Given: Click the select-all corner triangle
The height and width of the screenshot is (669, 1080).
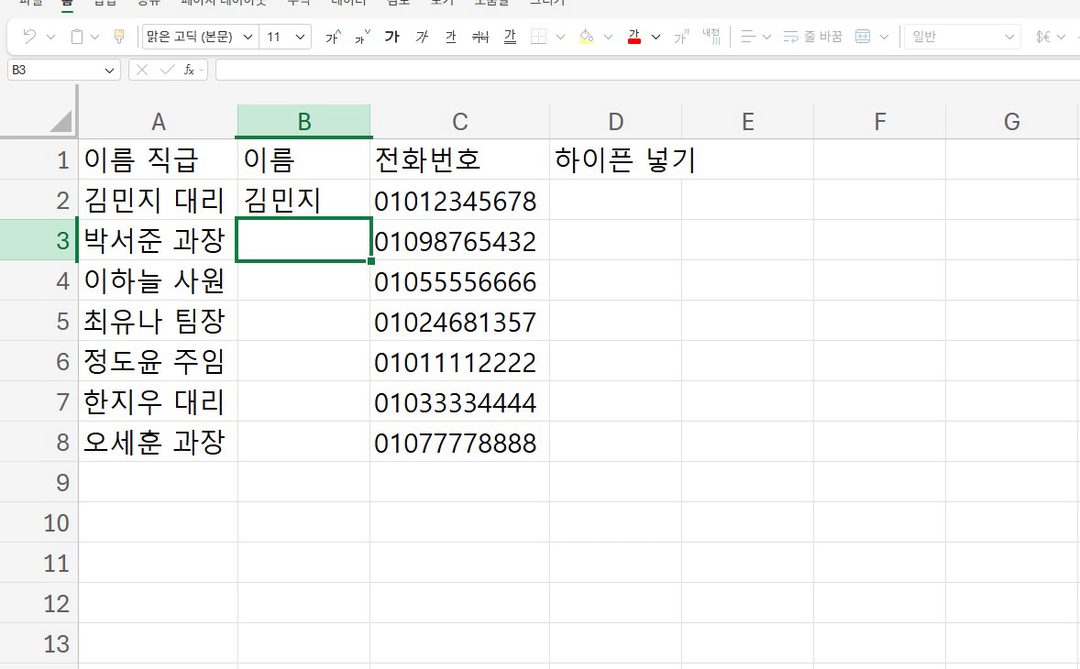Looking at the screenshot, I should 61,121.
